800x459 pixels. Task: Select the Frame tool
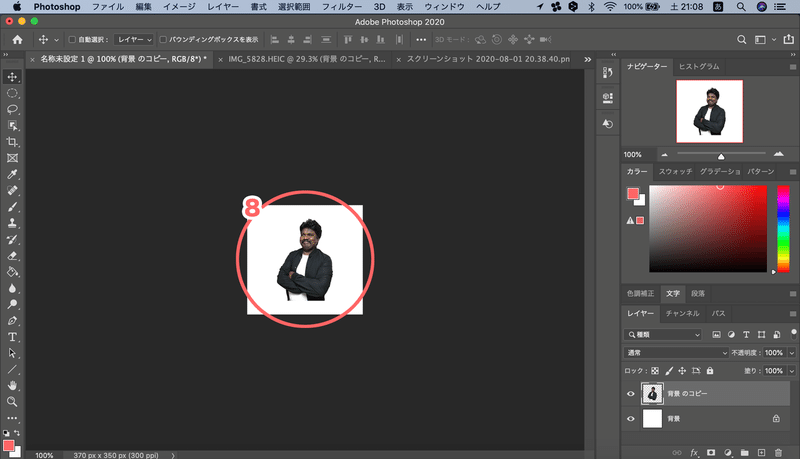[x=12, y=158]
